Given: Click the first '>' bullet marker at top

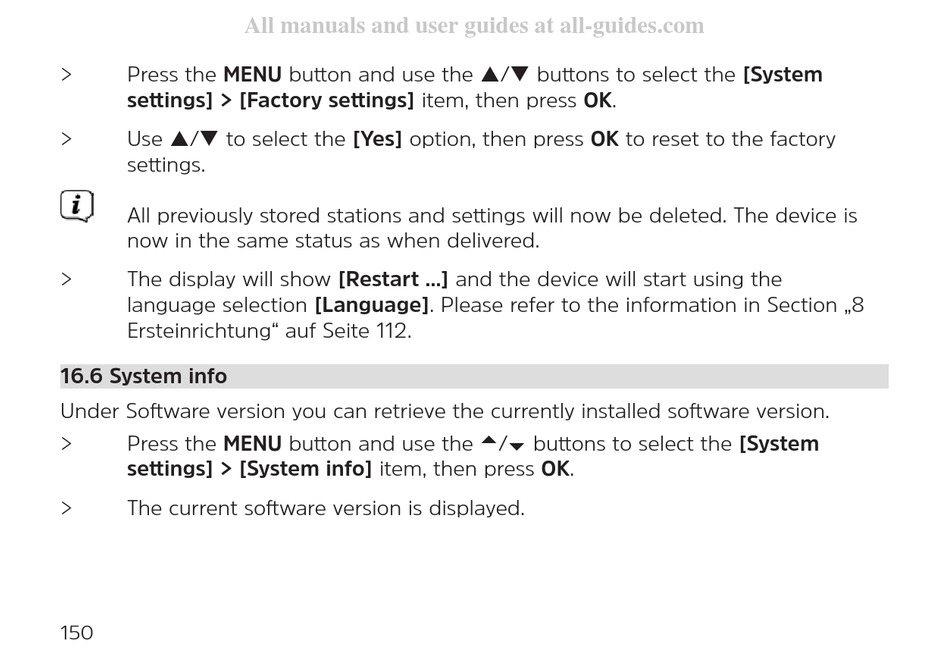Looking at the screenshot, I should point(67,74).
